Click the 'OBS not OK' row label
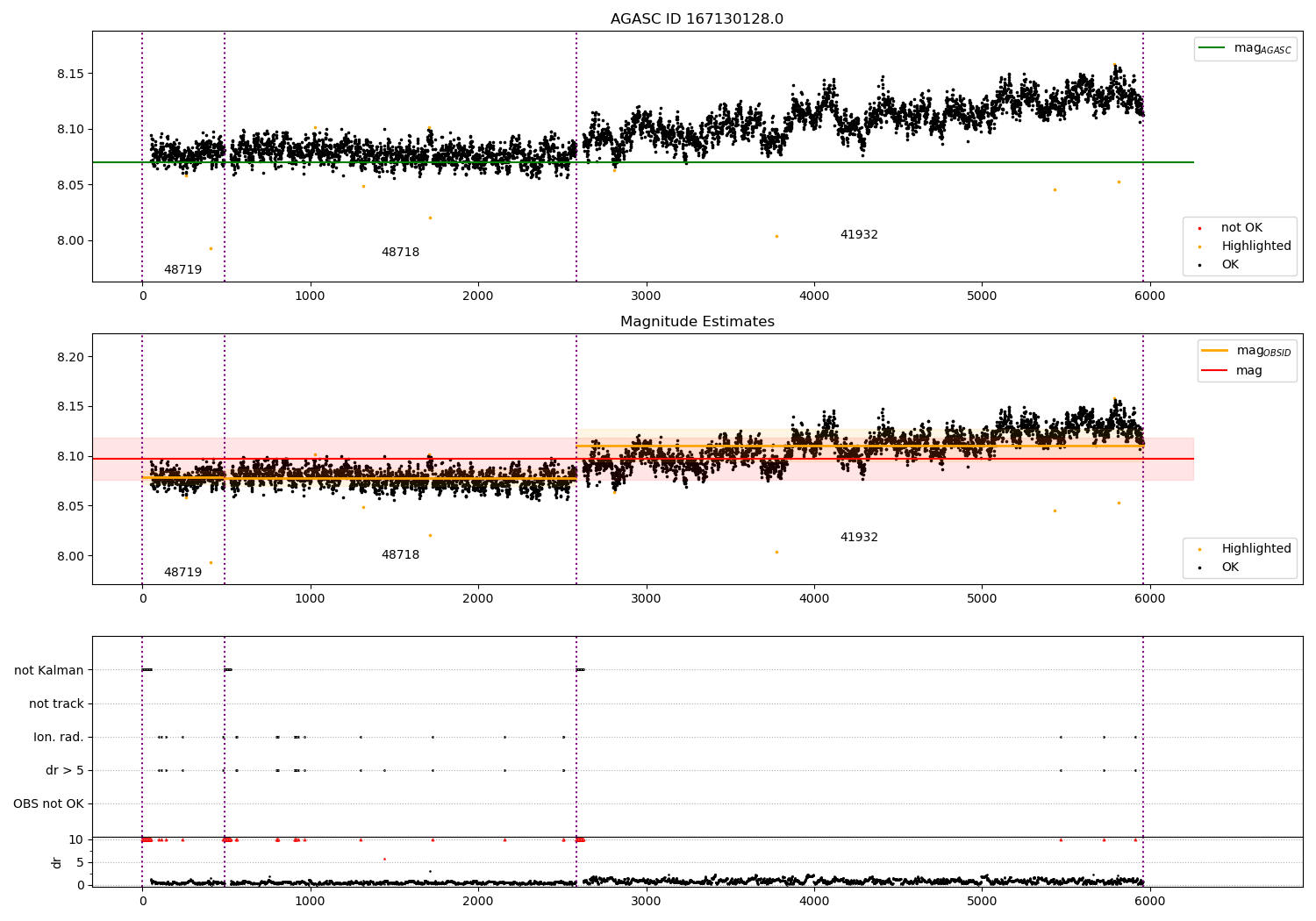The height and width of the screenshot is (921, 1316). (48, 803)
